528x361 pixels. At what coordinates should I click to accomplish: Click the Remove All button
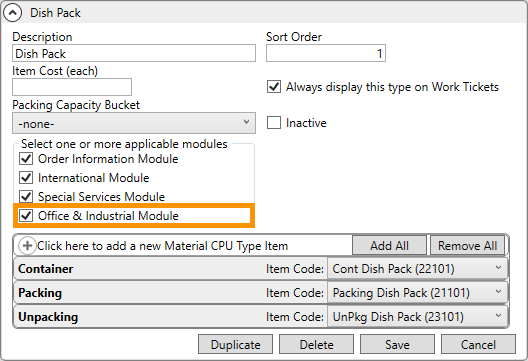(x=467, y=245)
